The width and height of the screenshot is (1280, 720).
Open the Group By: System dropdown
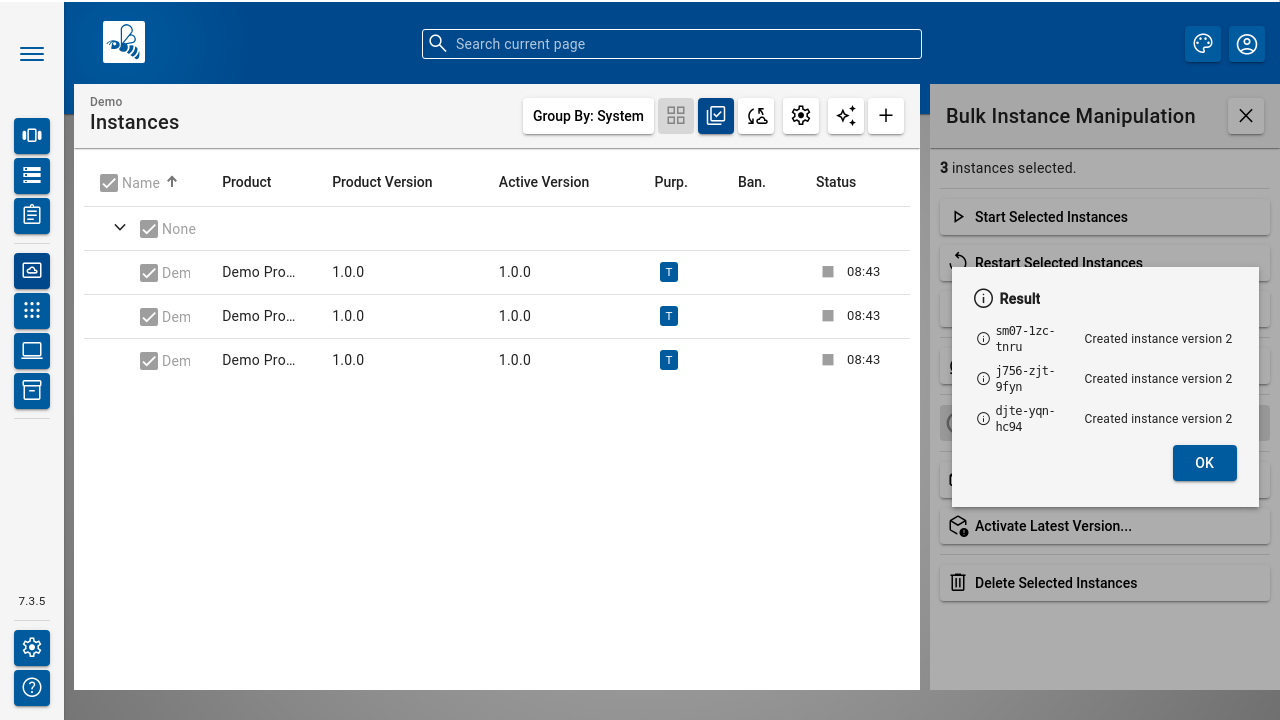tap(588, 116)
